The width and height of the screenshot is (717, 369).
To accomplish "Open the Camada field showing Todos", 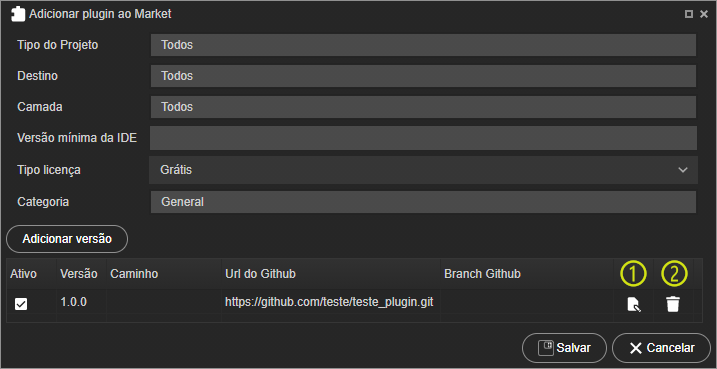I will coord(423,107).
